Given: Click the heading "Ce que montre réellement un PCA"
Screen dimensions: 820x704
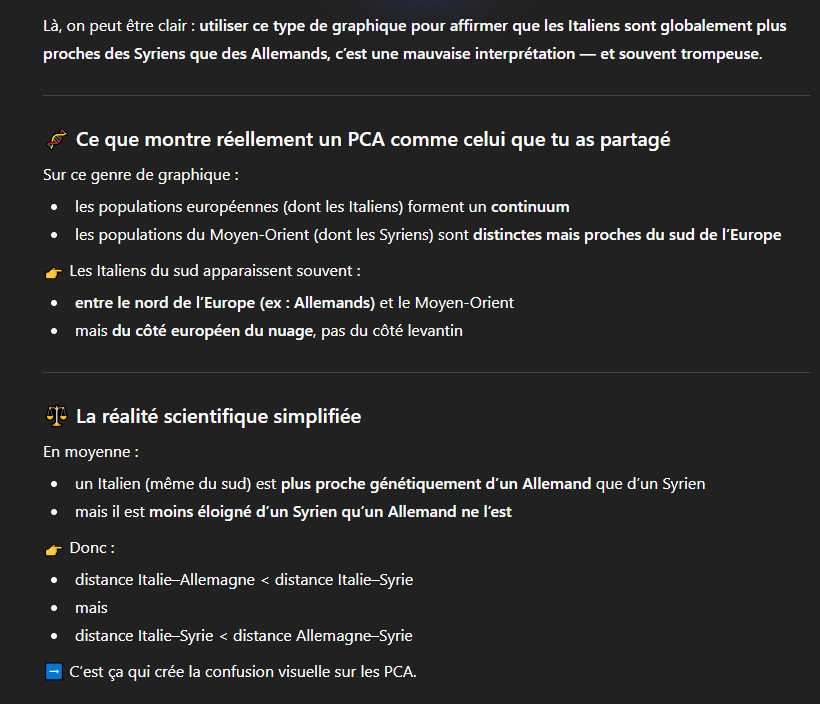Looking at the screenshot, I should 372,140.
